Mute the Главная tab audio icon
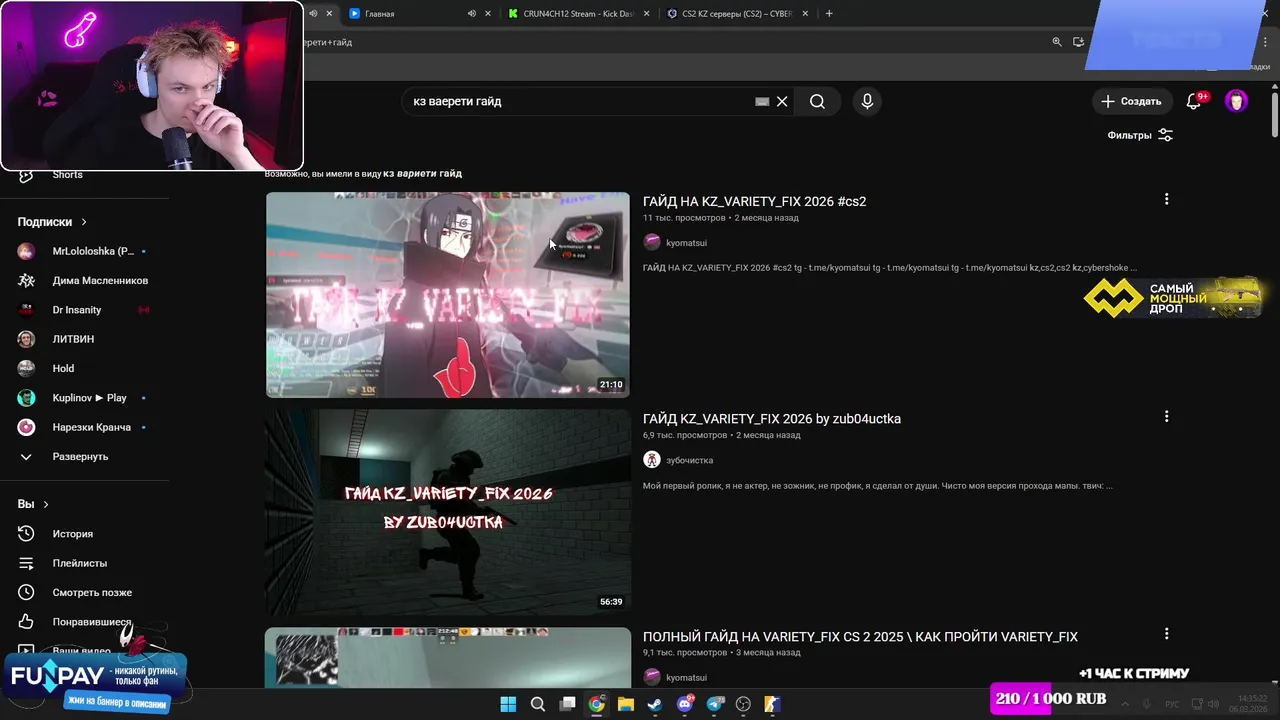This screenshot has width=1280, height=720. point(472,14)
